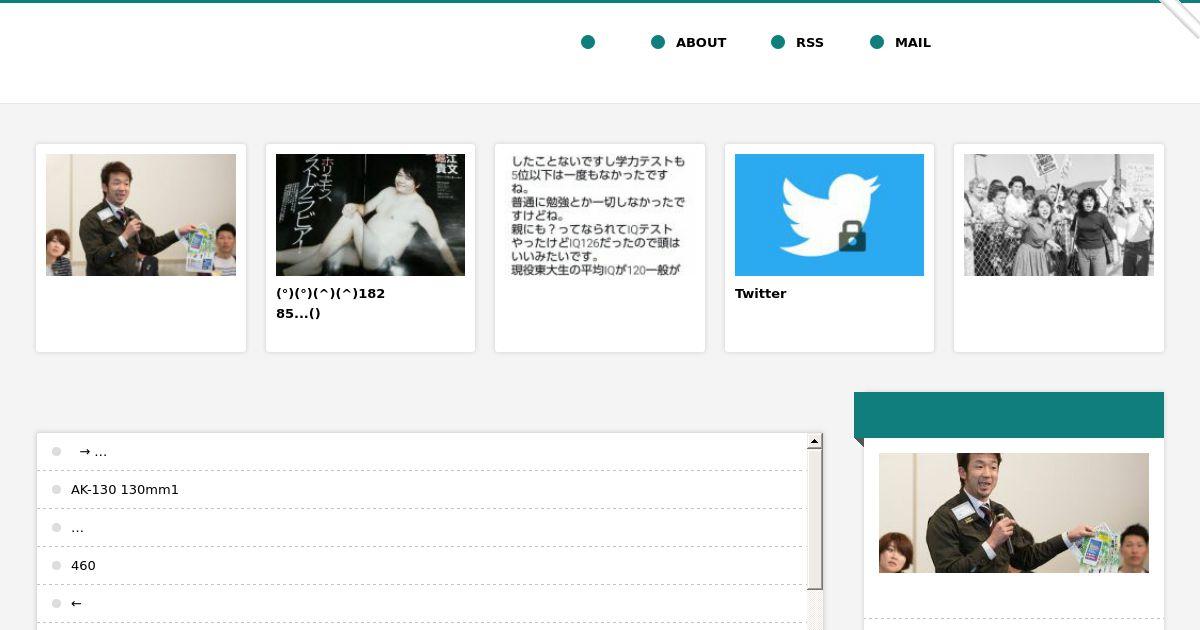The image size is (1200, 630).
Task: Open the first card photo of man with microphone
Action: click(141, 215)
